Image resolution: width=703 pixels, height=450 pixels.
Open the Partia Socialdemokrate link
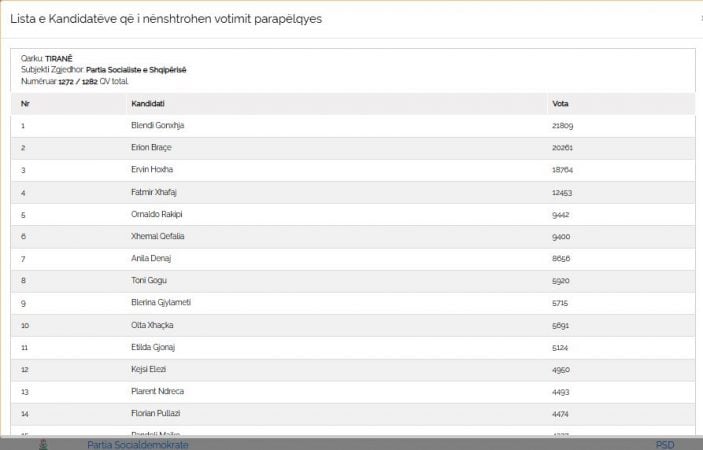pos(138,445)
